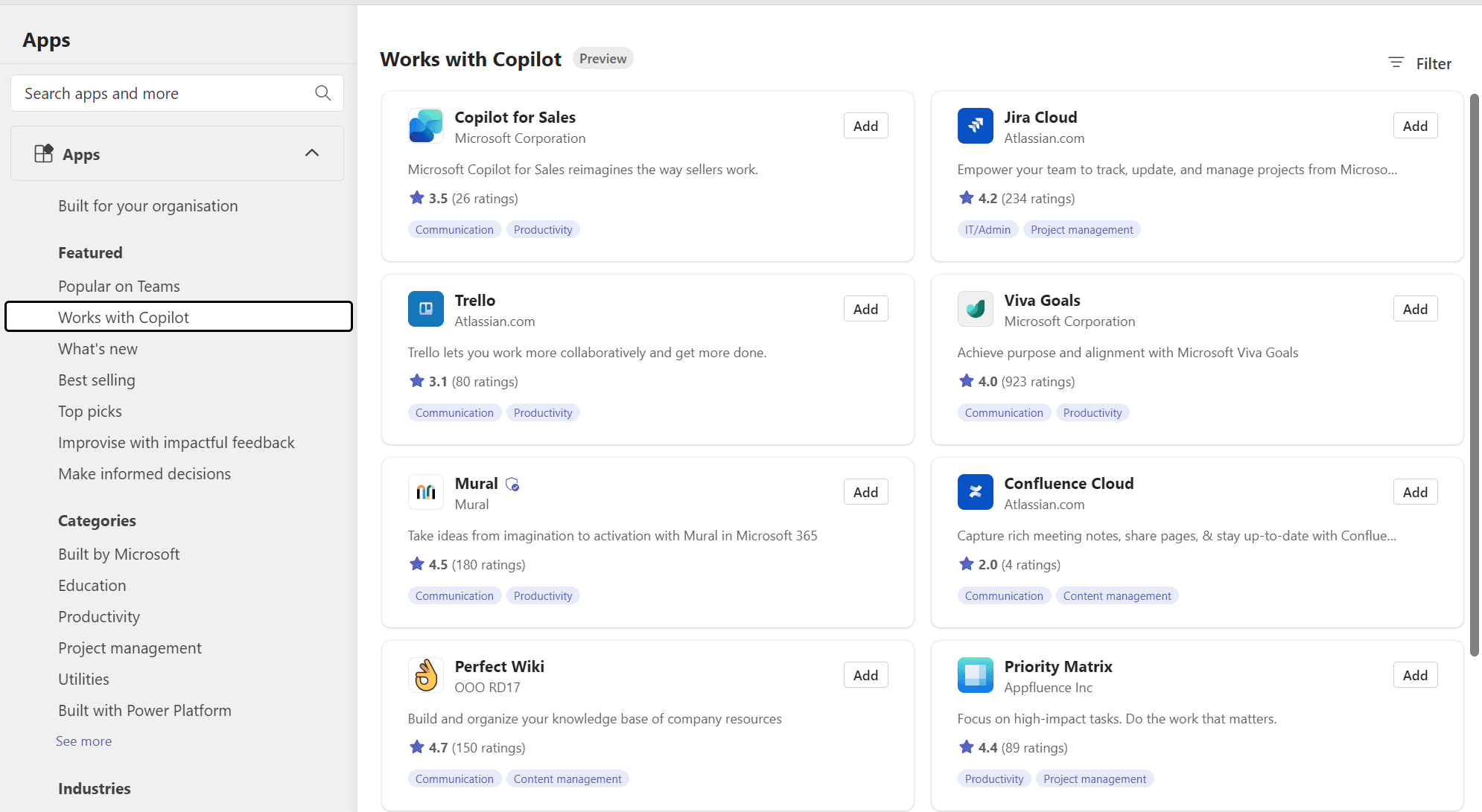This screenshot has width=1482, height=812.
Task: Go to Best selling apps
Action: point(97,380)
